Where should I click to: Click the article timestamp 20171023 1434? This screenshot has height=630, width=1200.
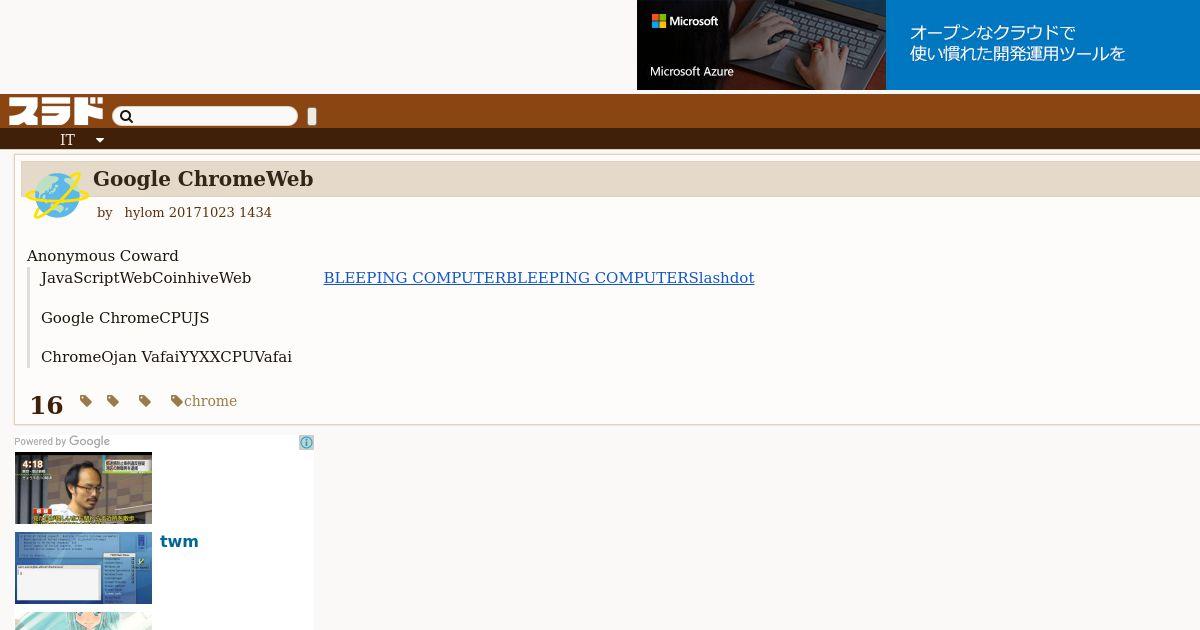(220, 213)
